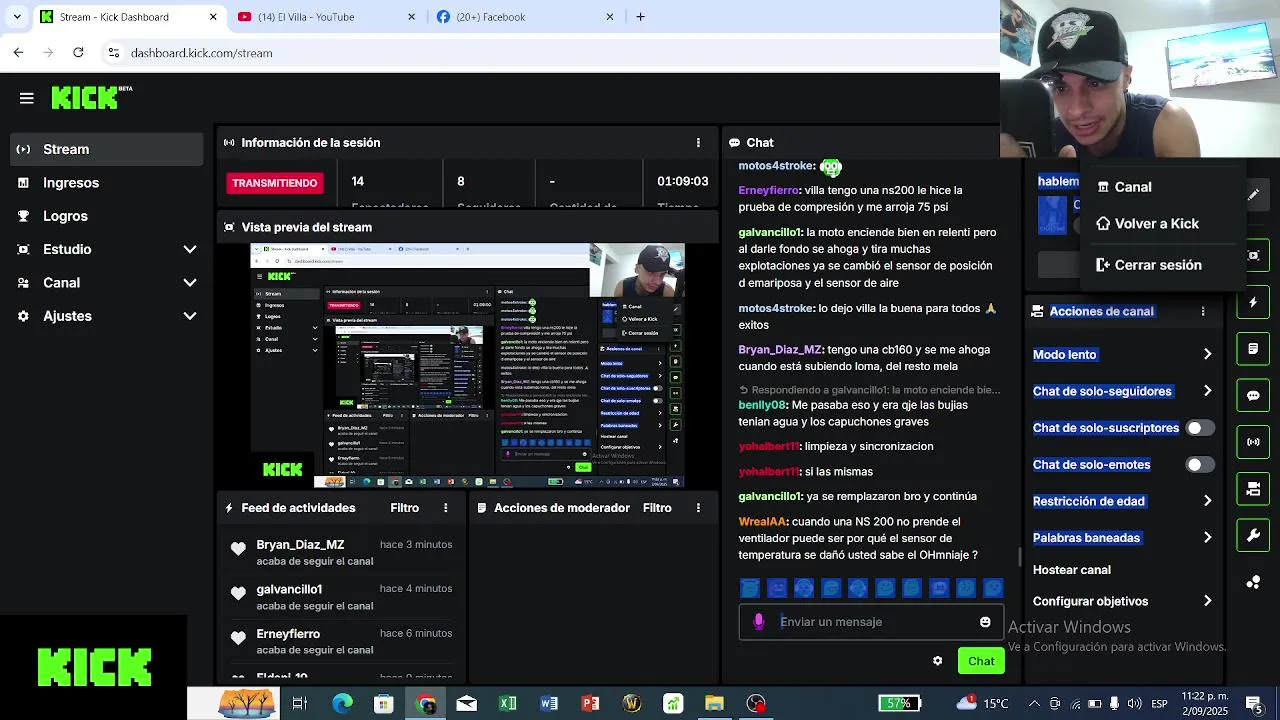Expand Modo lento settings

pos(1207,354)
